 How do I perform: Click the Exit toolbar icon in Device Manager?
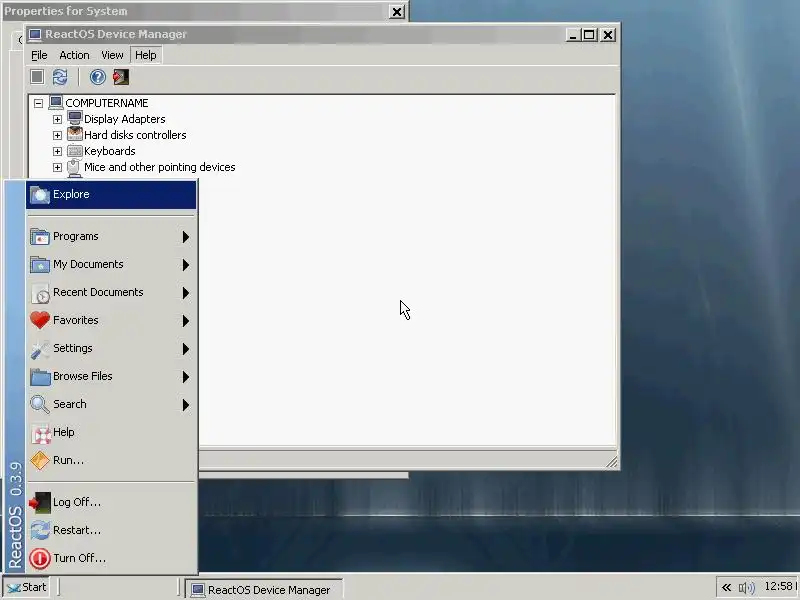(121, 77)
